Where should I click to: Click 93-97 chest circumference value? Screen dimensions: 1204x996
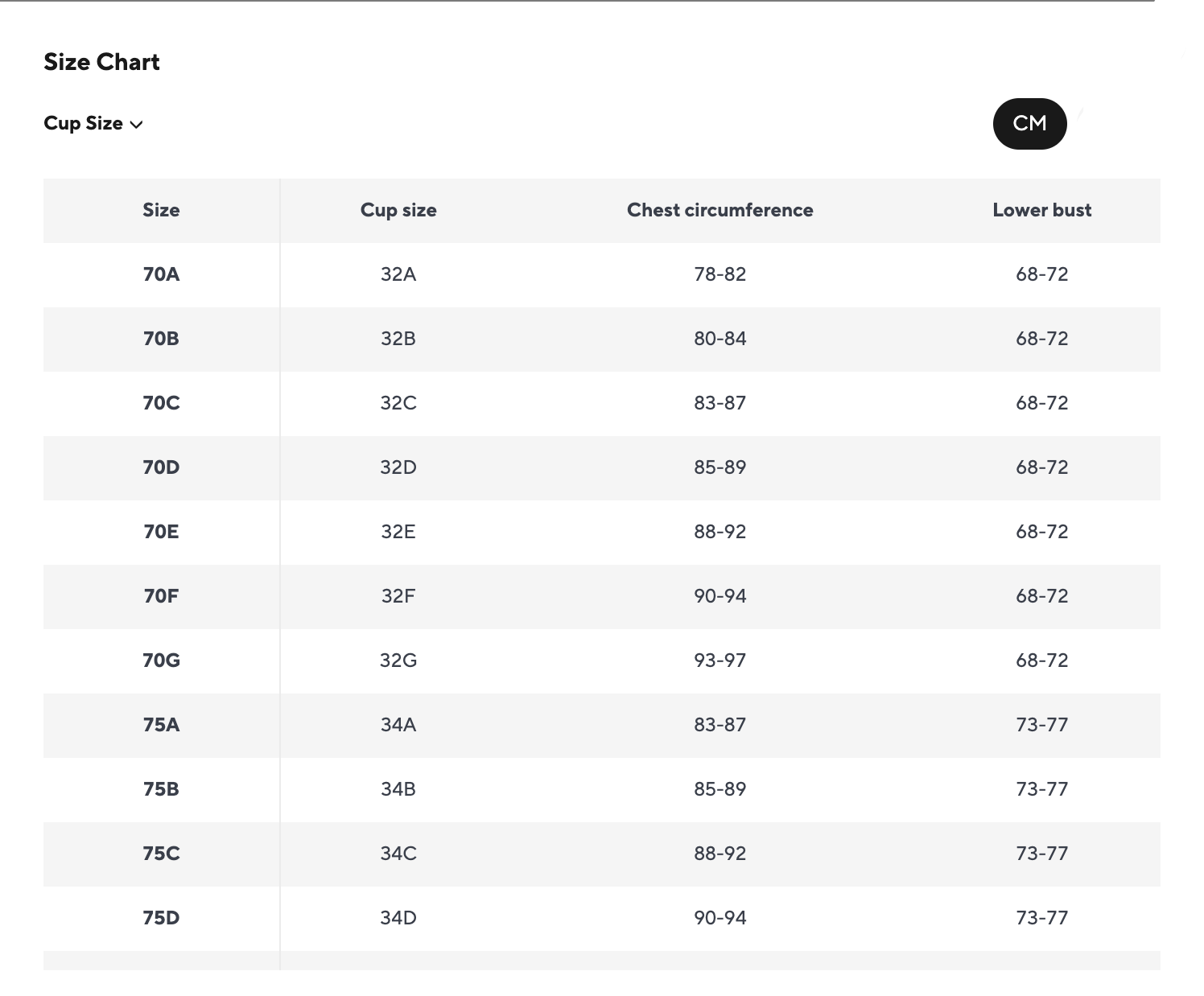pyautogui.click(x=720, y=661)
